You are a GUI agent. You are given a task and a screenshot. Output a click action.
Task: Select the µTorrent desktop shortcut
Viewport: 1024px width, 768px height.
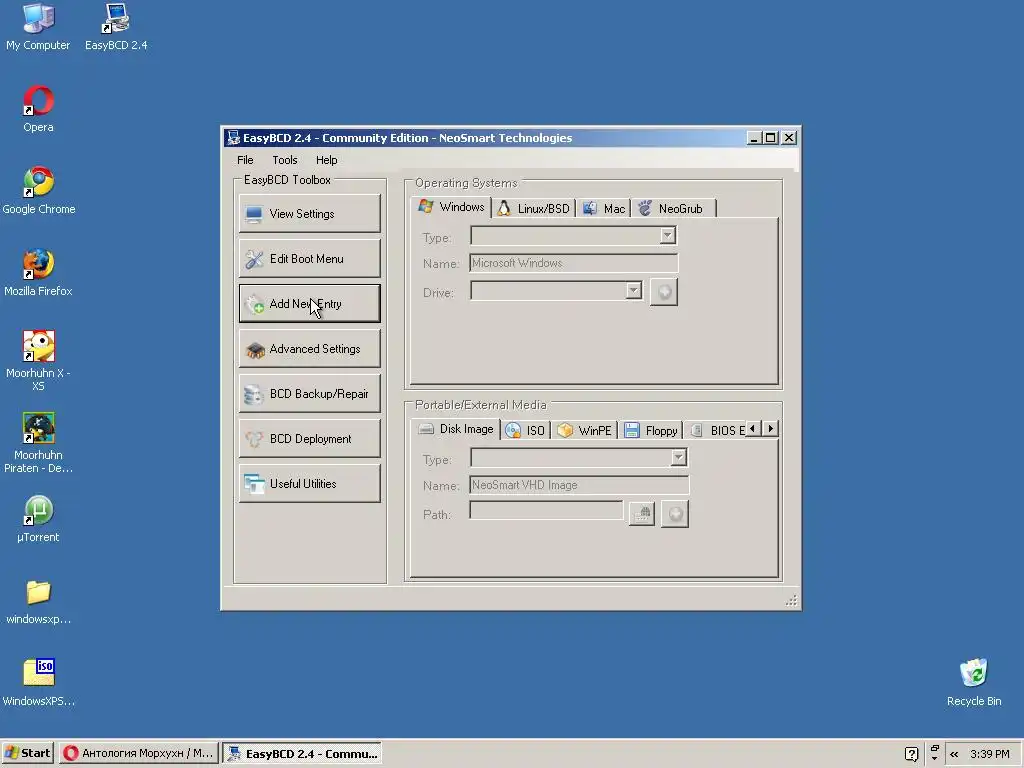click(38, 519)
